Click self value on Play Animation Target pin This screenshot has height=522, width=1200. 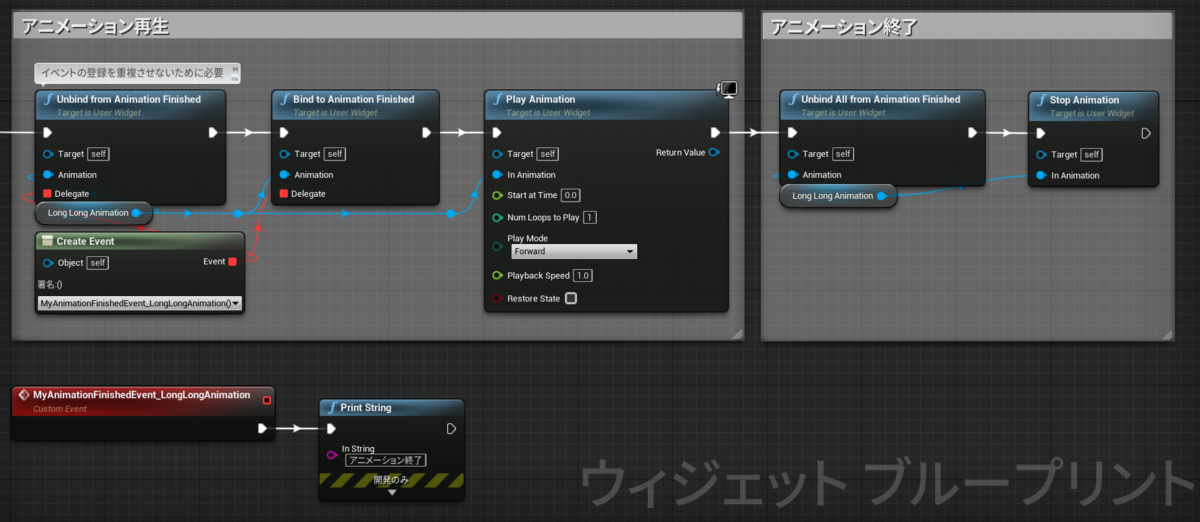pos(547,154)
